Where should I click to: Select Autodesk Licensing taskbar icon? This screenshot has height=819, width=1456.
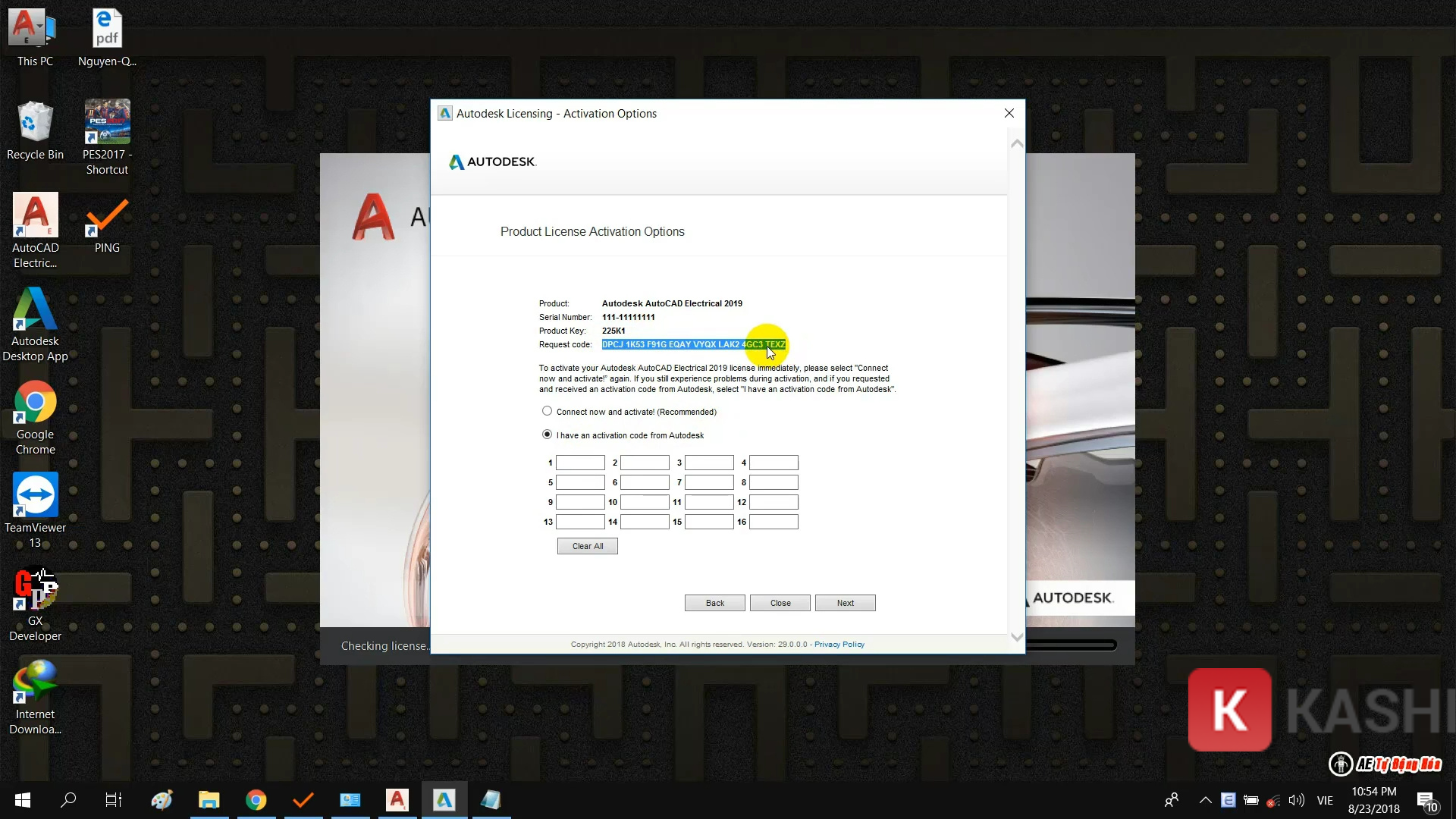[x=444, y=800]
